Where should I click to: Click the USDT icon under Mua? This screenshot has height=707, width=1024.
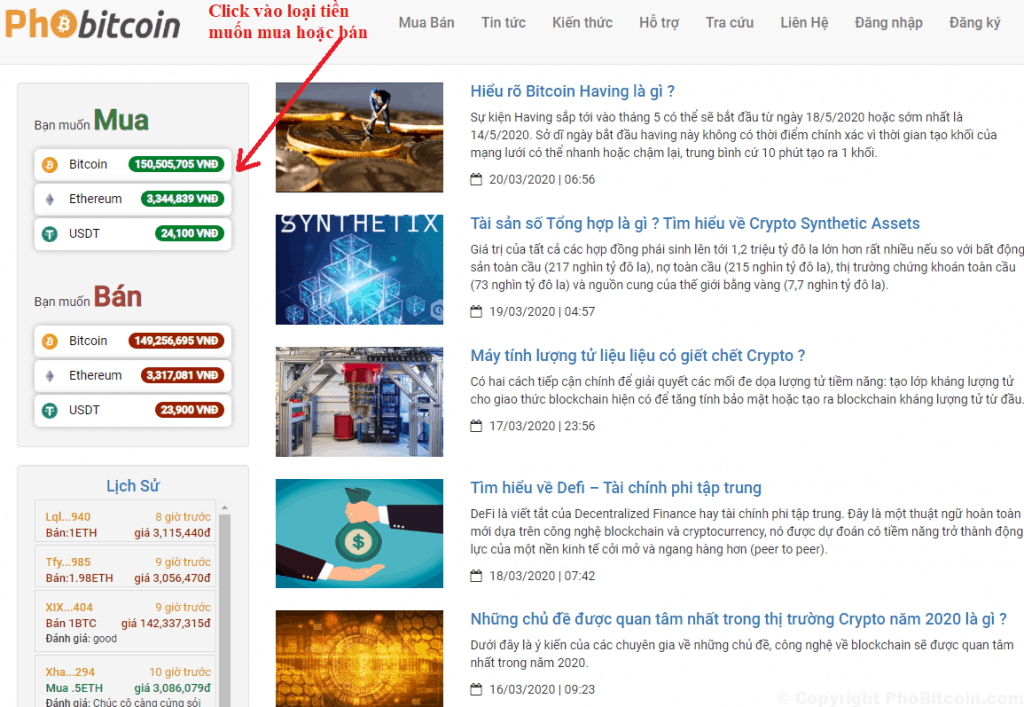pyautogui.click(x=49, y=234)
